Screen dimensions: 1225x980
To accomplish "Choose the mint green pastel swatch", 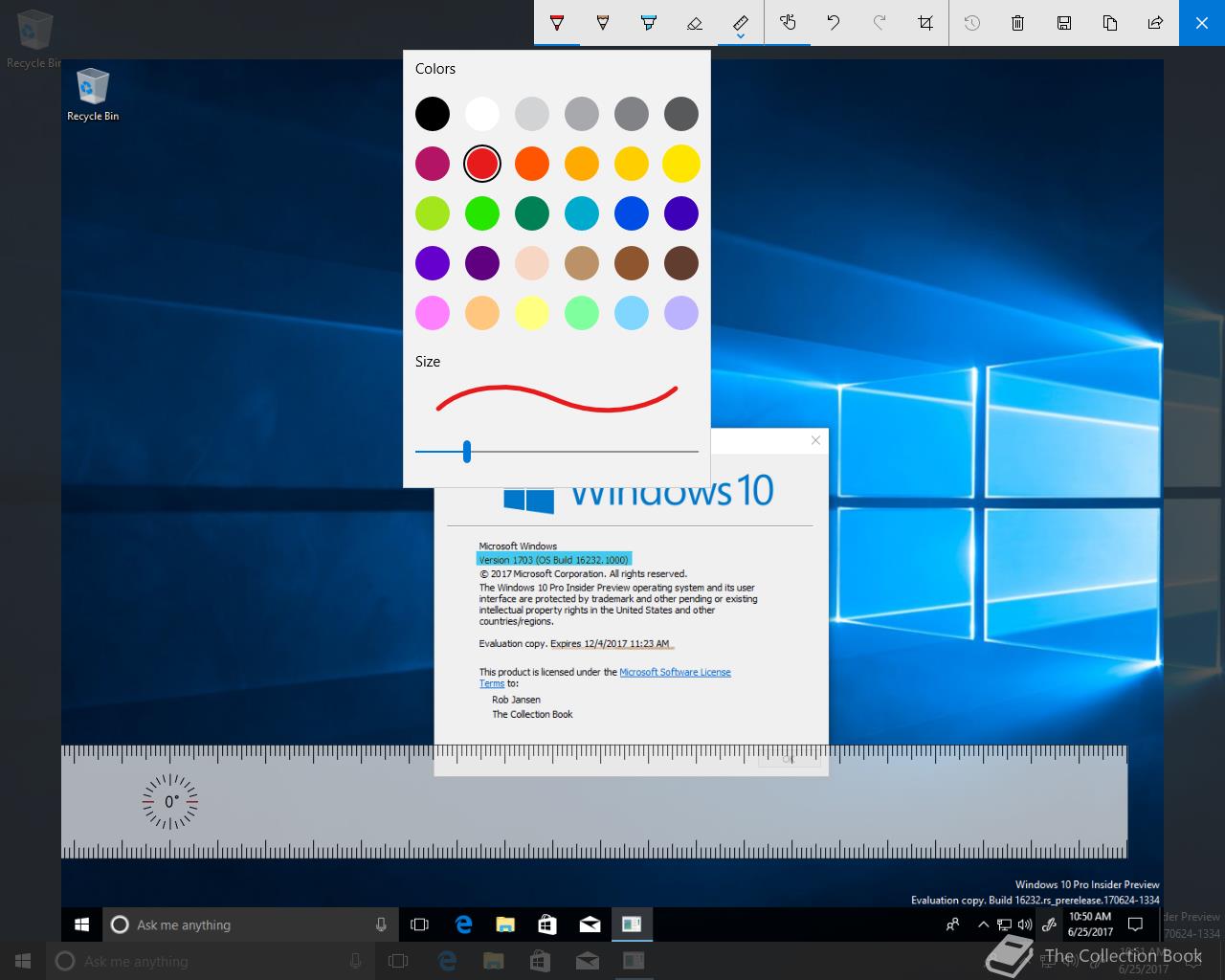I will pos(582,313).
